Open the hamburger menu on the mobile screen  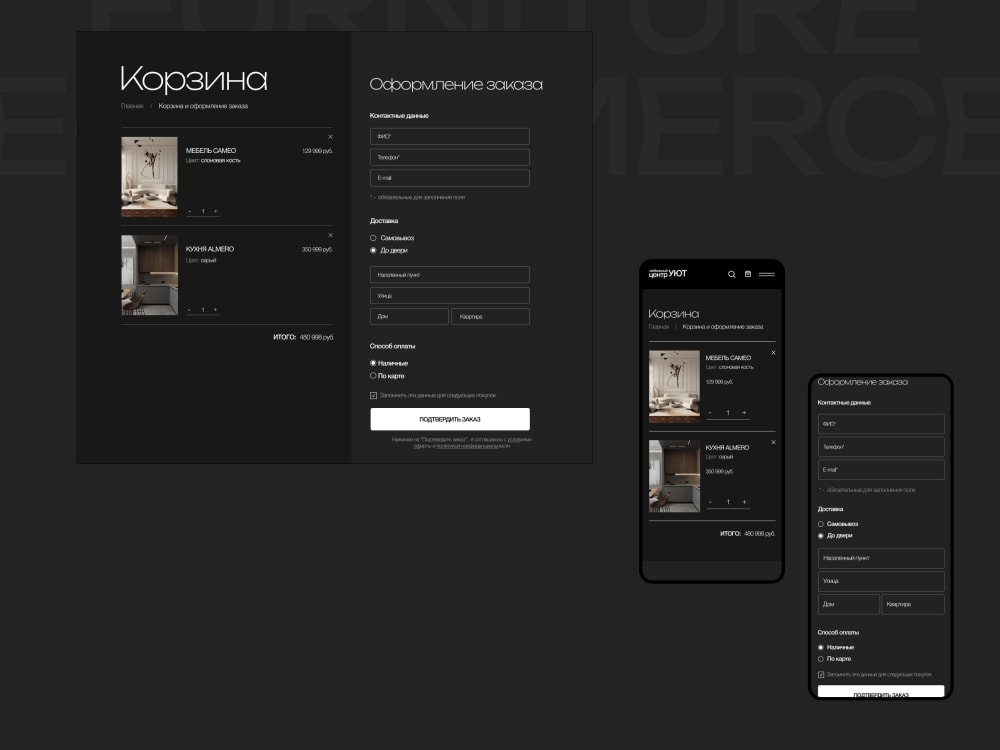coord(768,273)
